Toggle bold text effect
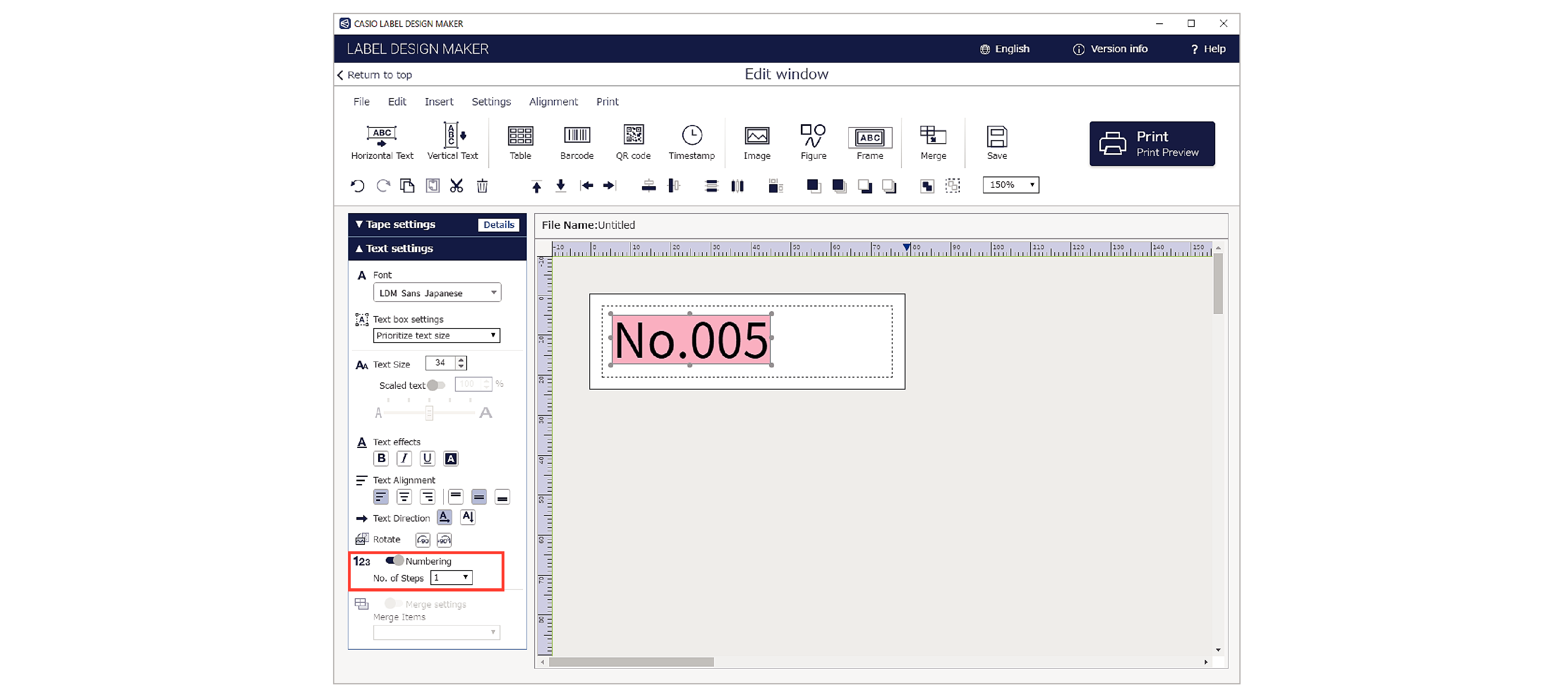1568x694 pixels. coord(381,458)
